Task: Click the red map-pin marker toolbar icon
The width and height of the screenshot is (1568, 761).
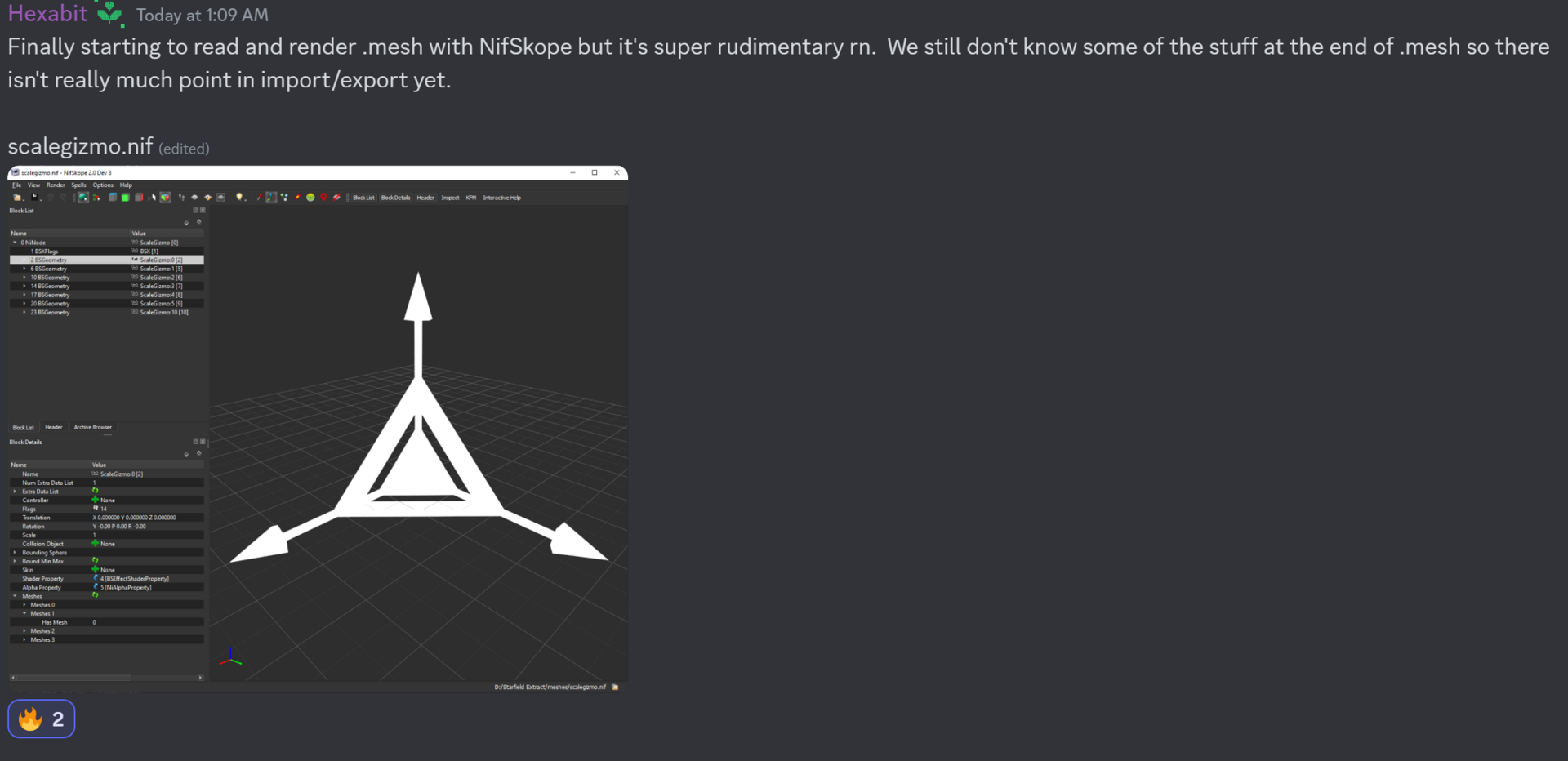Action: coord(323,198)
